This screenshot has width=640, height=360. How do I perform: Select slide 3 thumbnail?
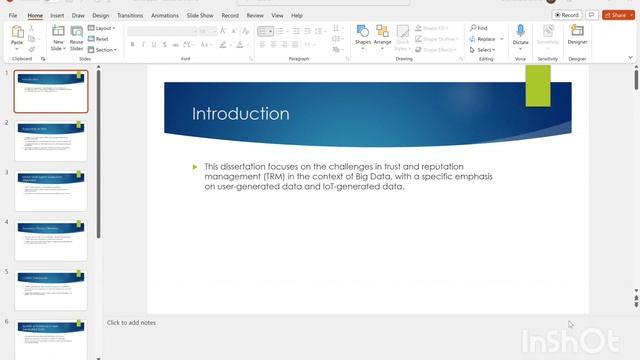[x=51, y=191]
